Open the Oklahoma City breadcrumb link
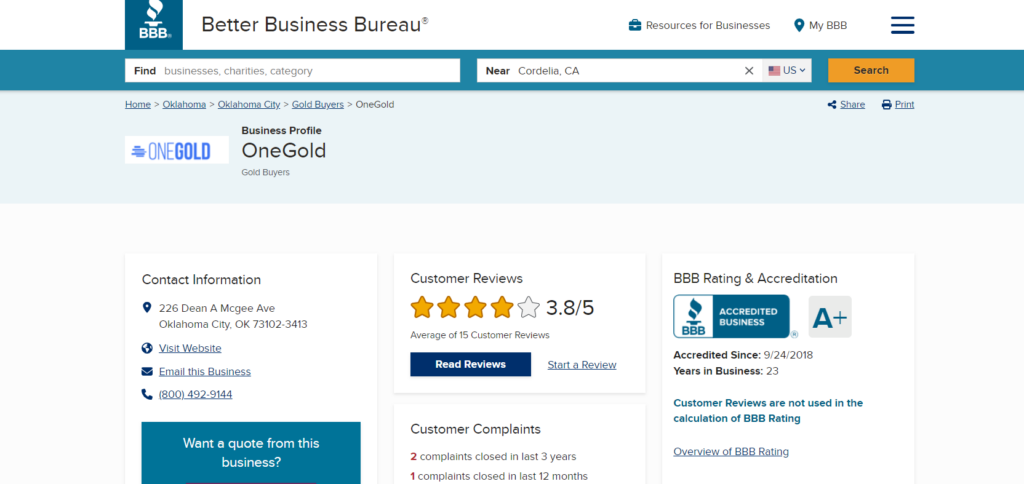The width and height of the screenshot is (1024, 484). (249, 105)
